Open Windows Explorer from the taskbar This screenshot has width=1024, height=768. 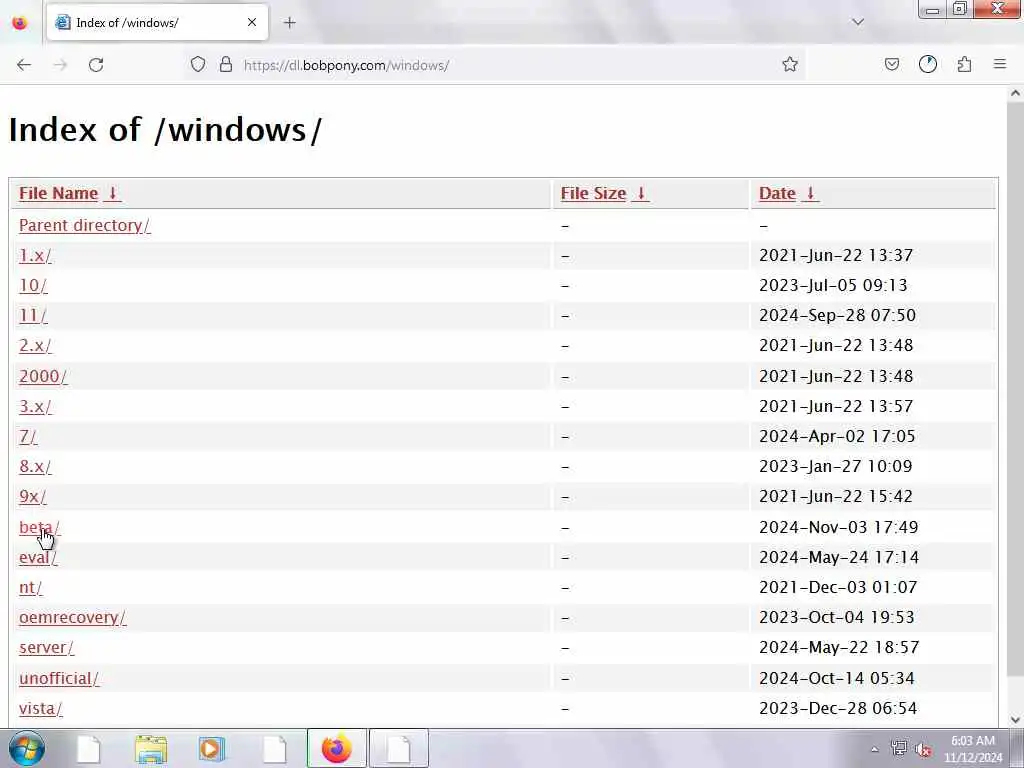pyautogui.click(x=151, y=748)
